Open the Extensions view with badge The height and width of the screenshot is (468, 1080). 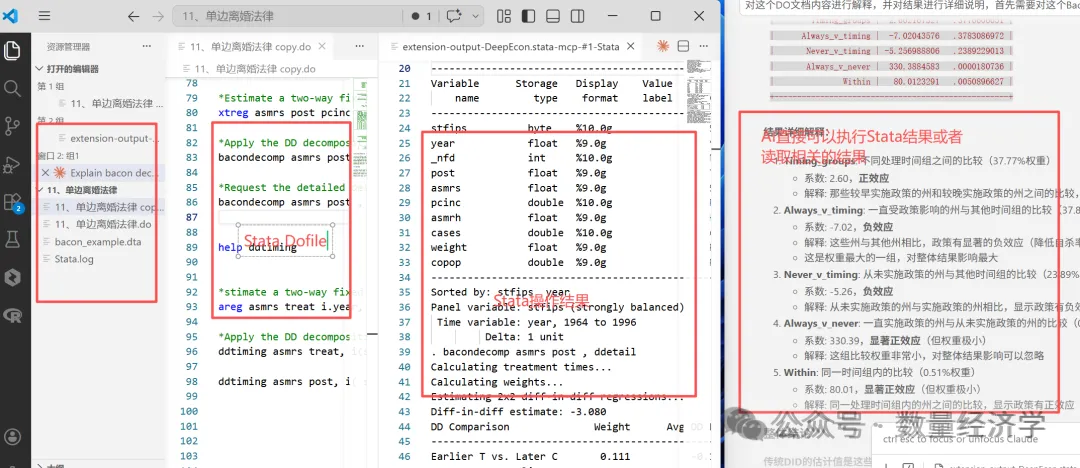coord(13,202)
